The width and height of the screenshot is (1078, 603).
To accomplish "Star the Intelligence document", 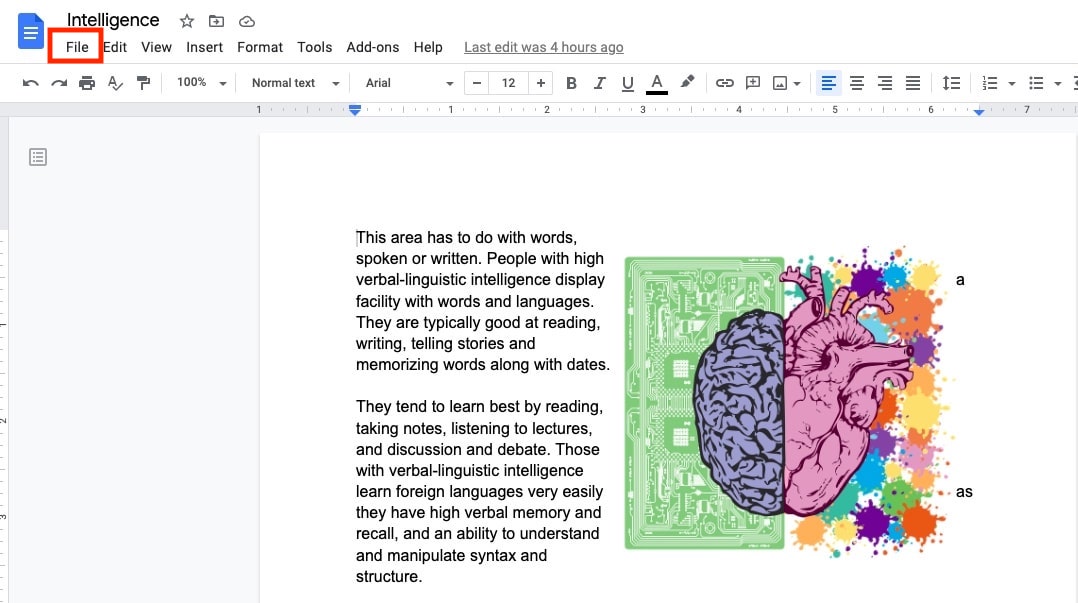I will tap(186, 20).
